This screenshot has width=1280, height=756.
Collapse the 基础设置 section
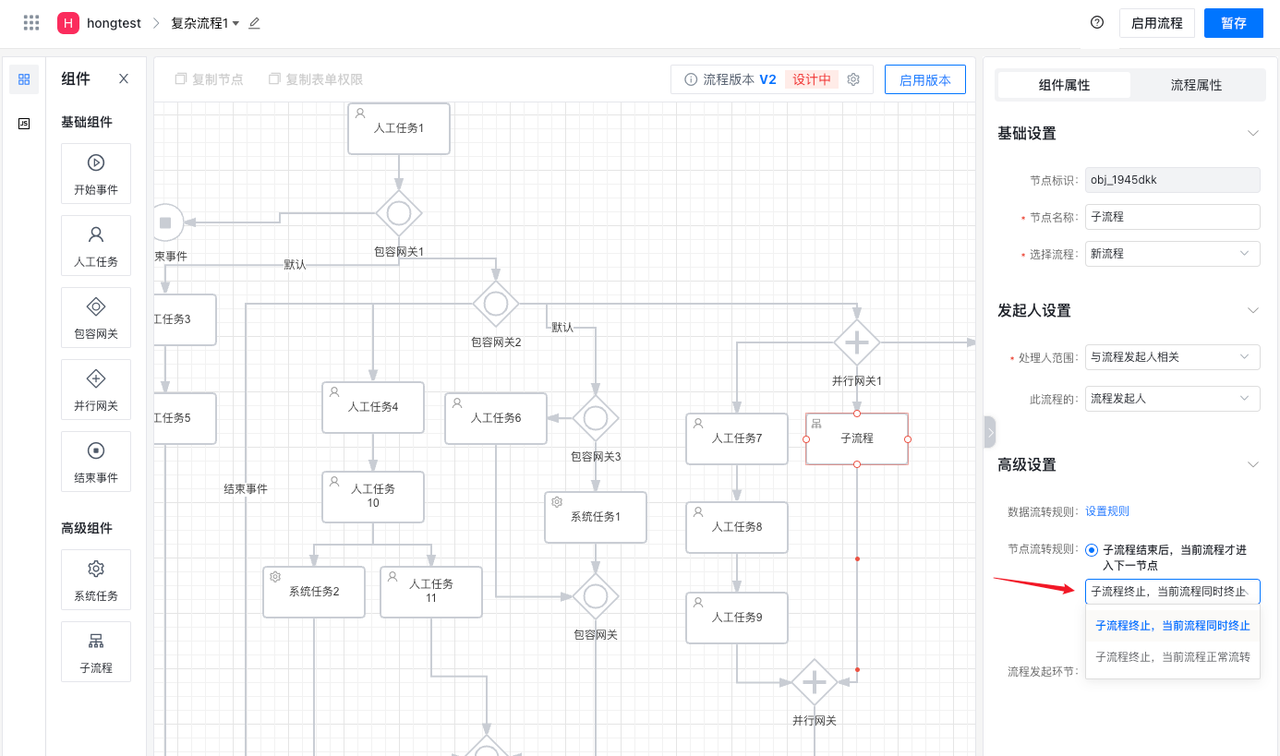tap(1252, 134)
